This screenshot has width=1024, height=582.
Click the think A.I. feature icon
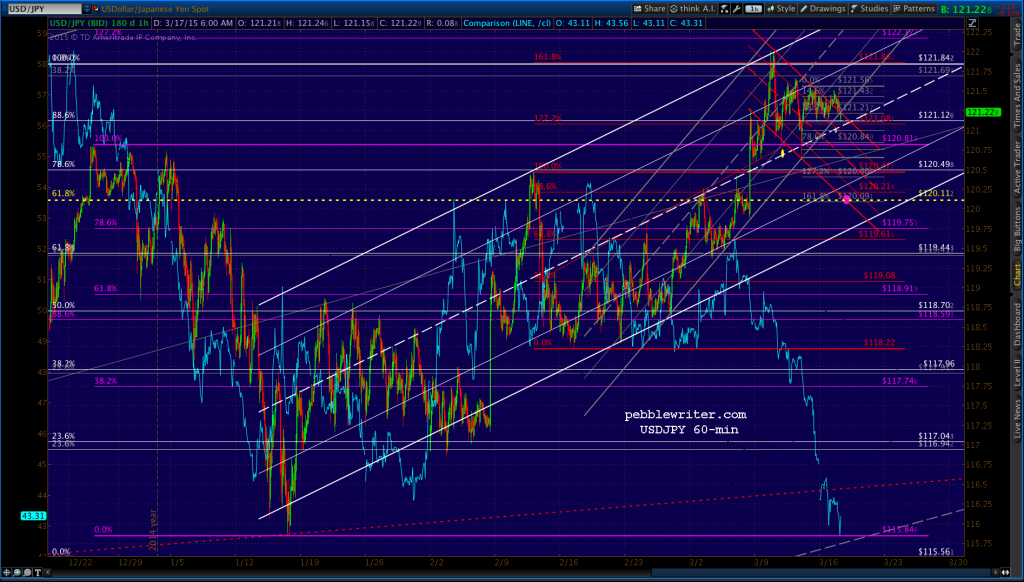pos(692,6)
